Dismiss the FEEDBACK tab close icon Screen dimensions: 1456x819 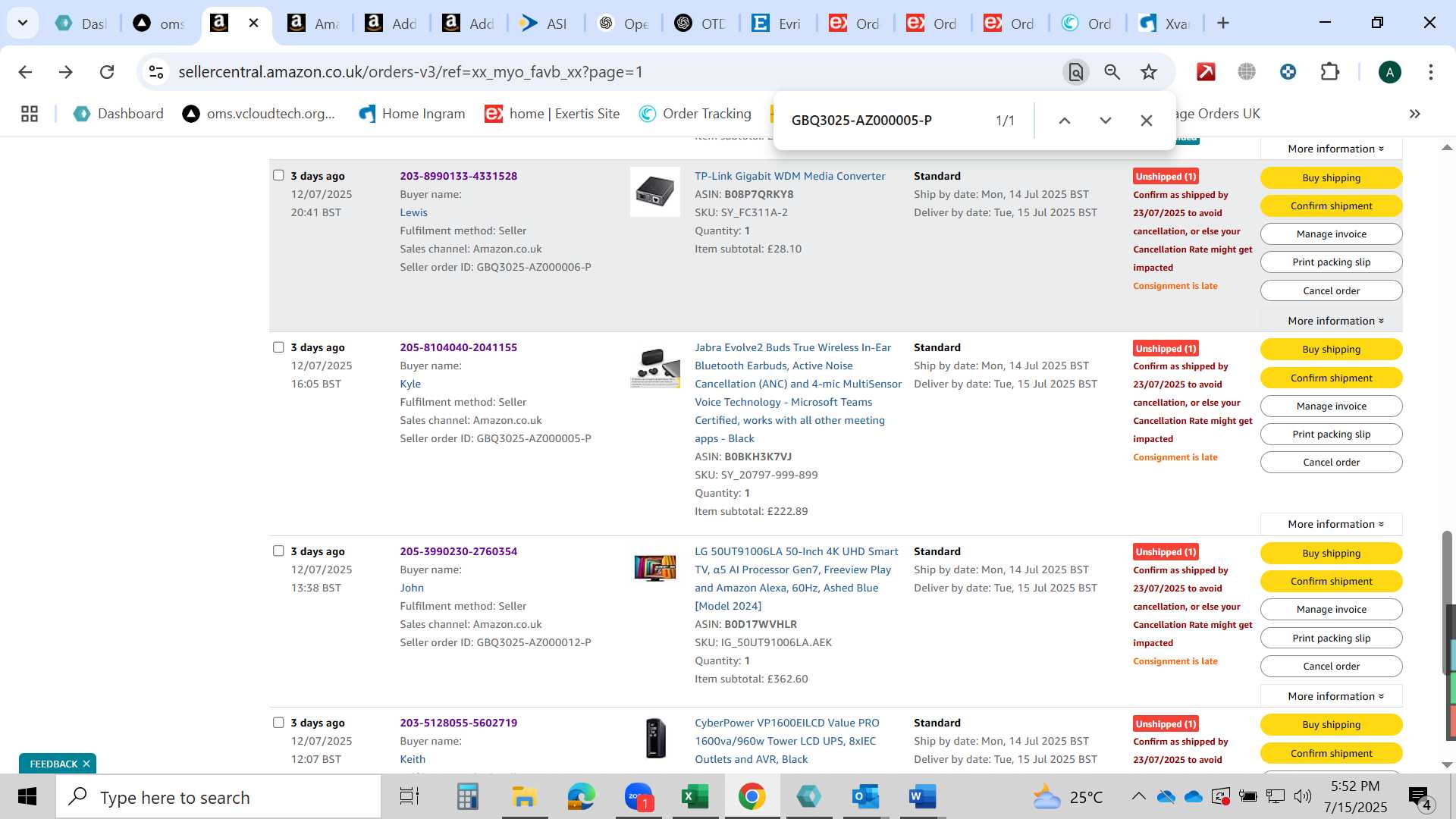[x=86, y=764]
